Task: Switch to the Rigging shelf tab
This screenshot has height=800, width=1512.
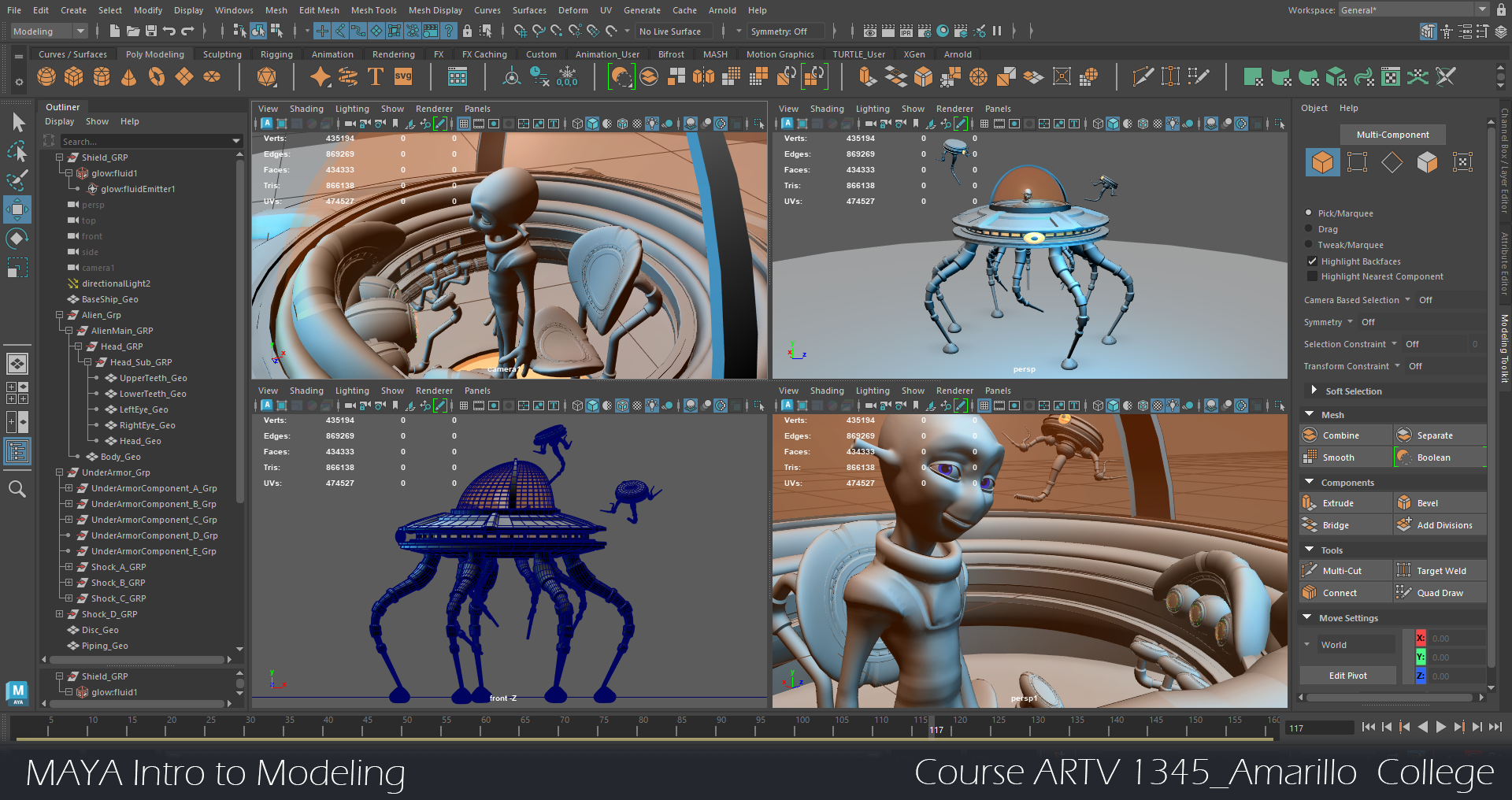Action: point(276,54)
